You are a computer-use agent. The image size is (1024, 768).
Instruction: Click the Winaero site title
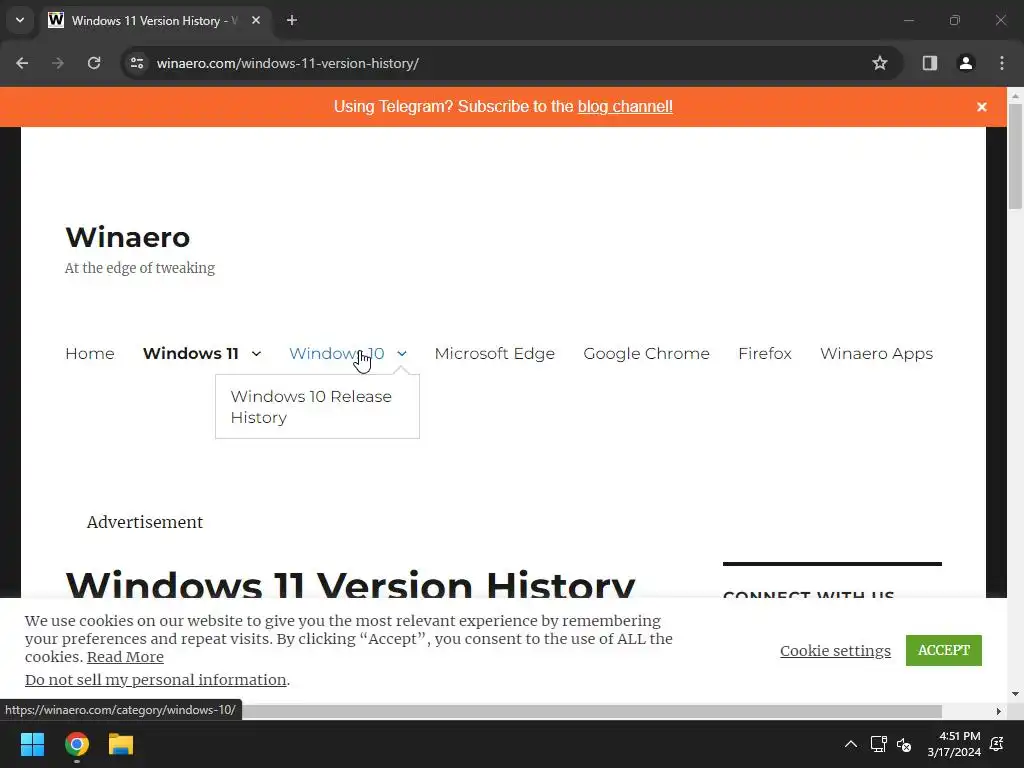point(128,237)
